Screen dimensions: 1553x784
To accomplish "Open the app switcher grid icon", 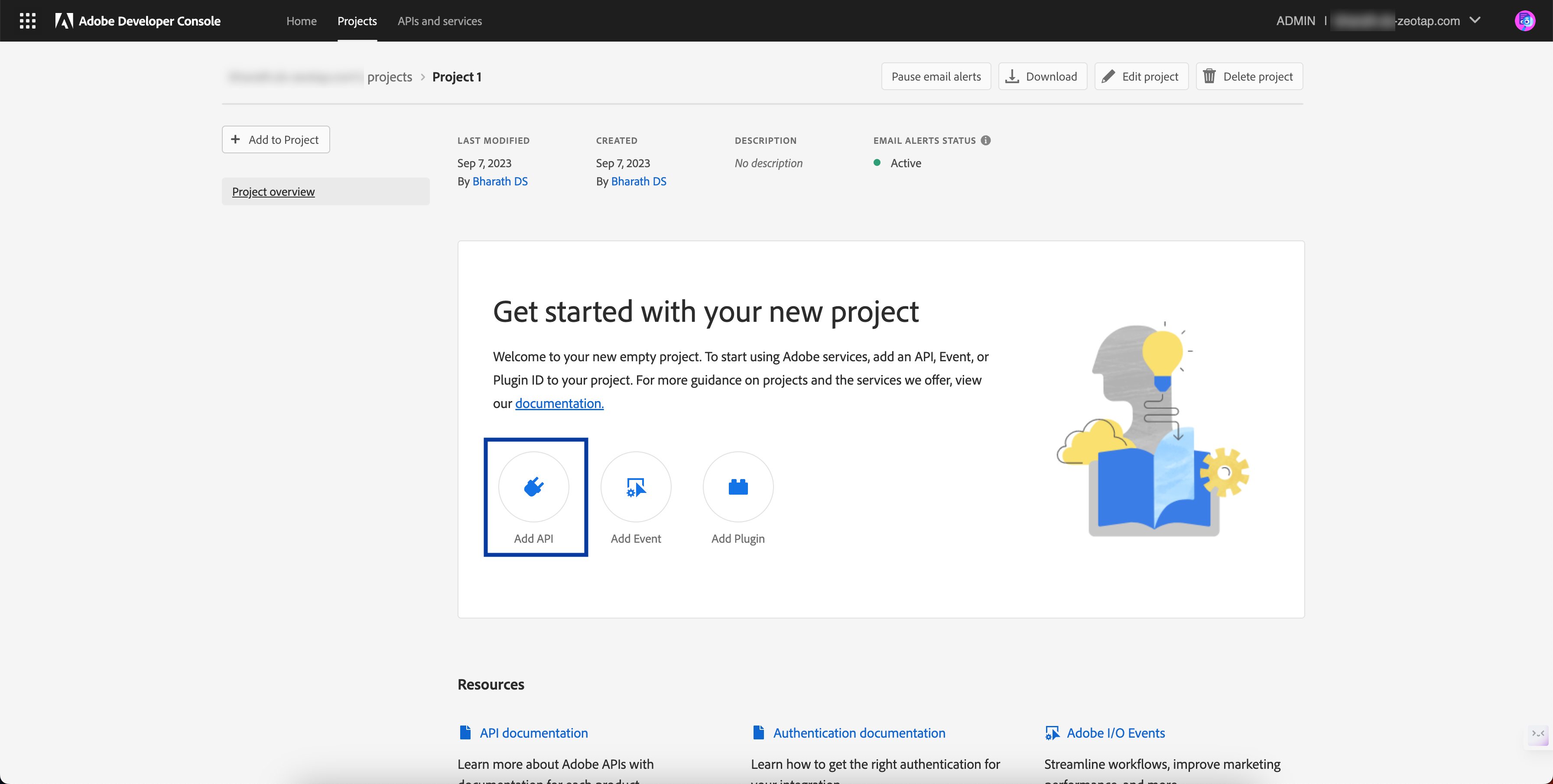I will pyautogui.click(x=28, y=20).
